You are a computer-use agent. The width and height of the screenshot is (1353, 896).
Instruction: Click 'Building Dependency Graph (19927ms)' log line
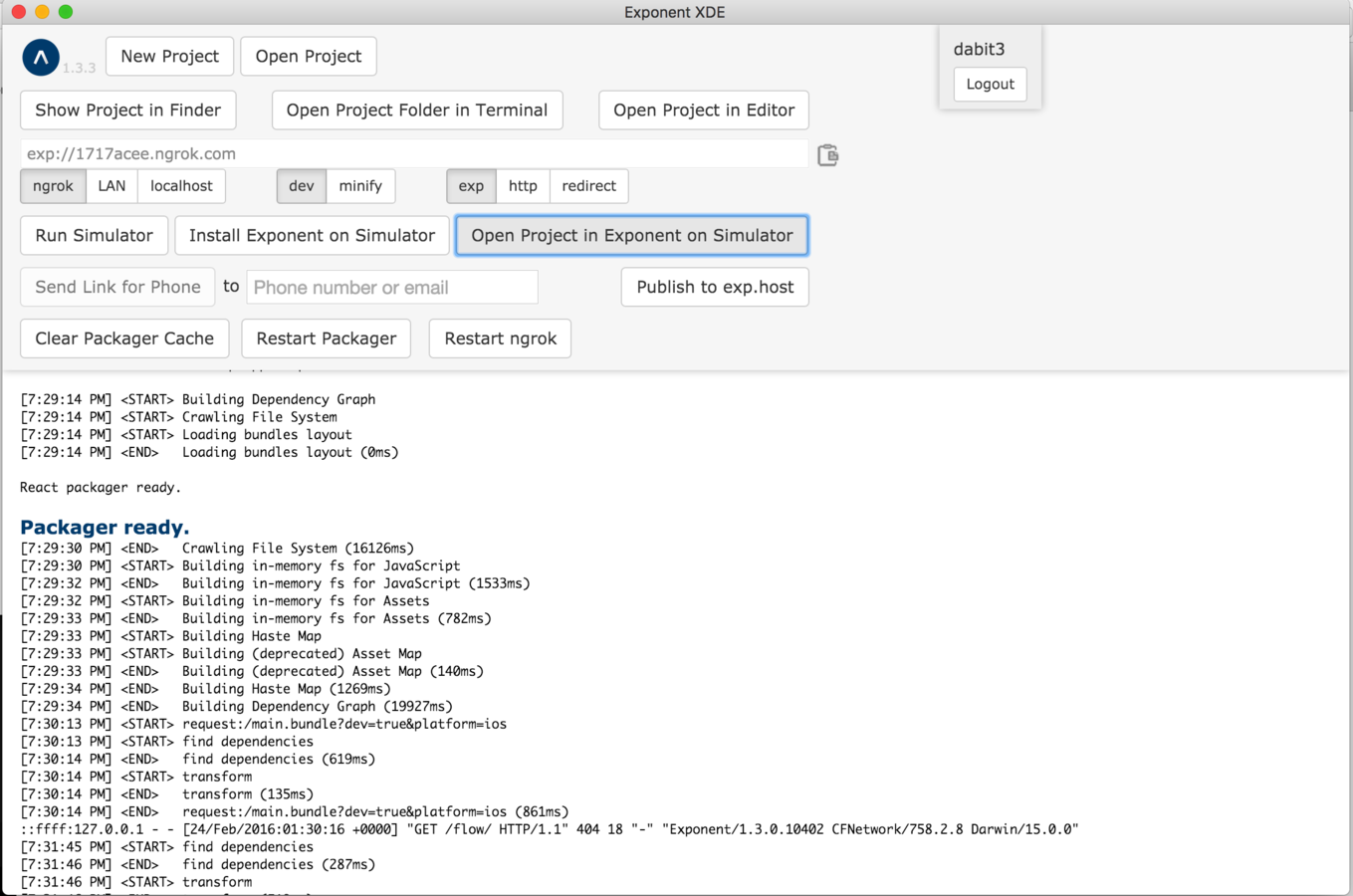pos(236,706)
